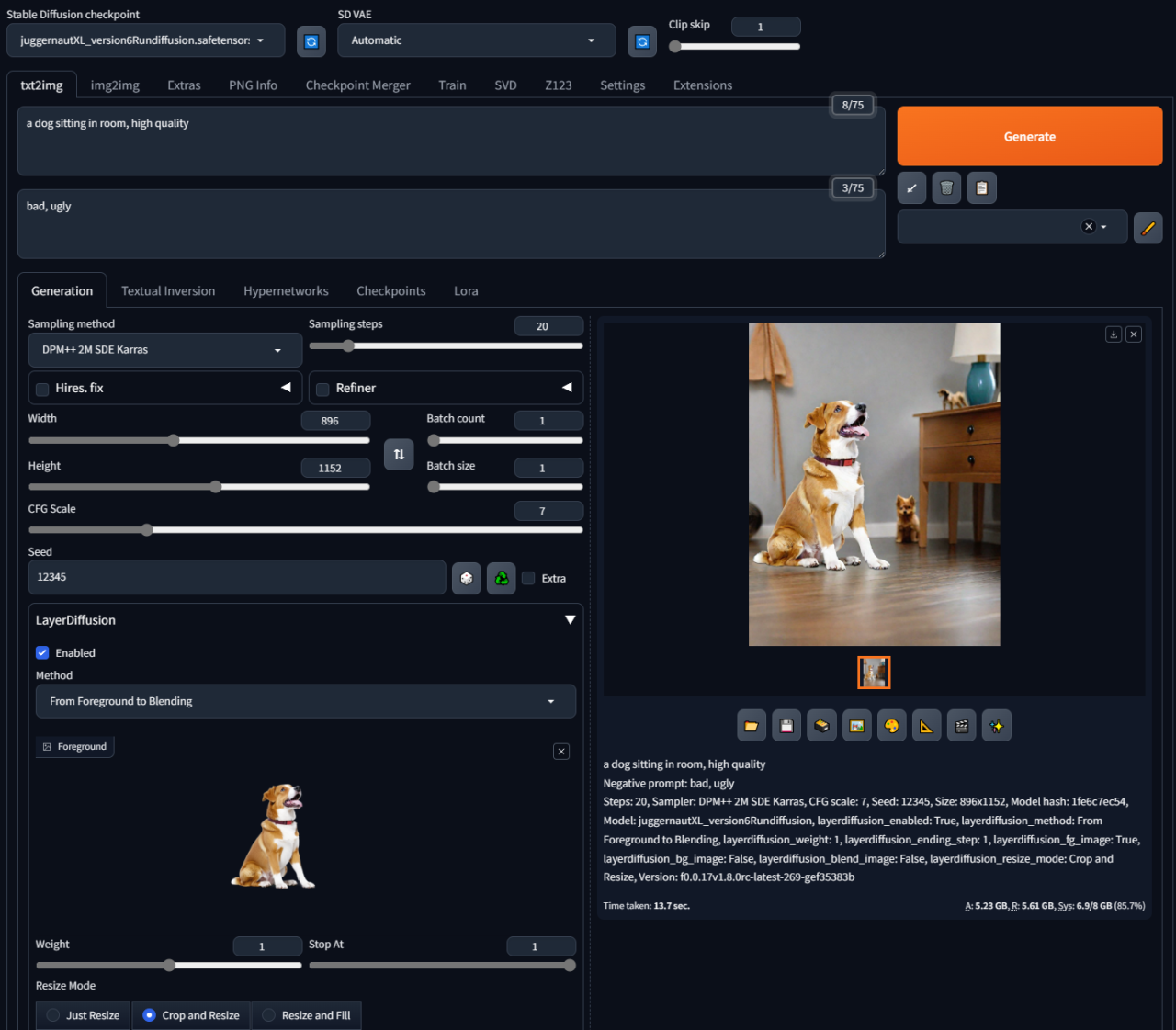Open the SD VAE Automatic dropdown
Viewport: 1176px width, 1030px height.
click(x=476, y=40)
